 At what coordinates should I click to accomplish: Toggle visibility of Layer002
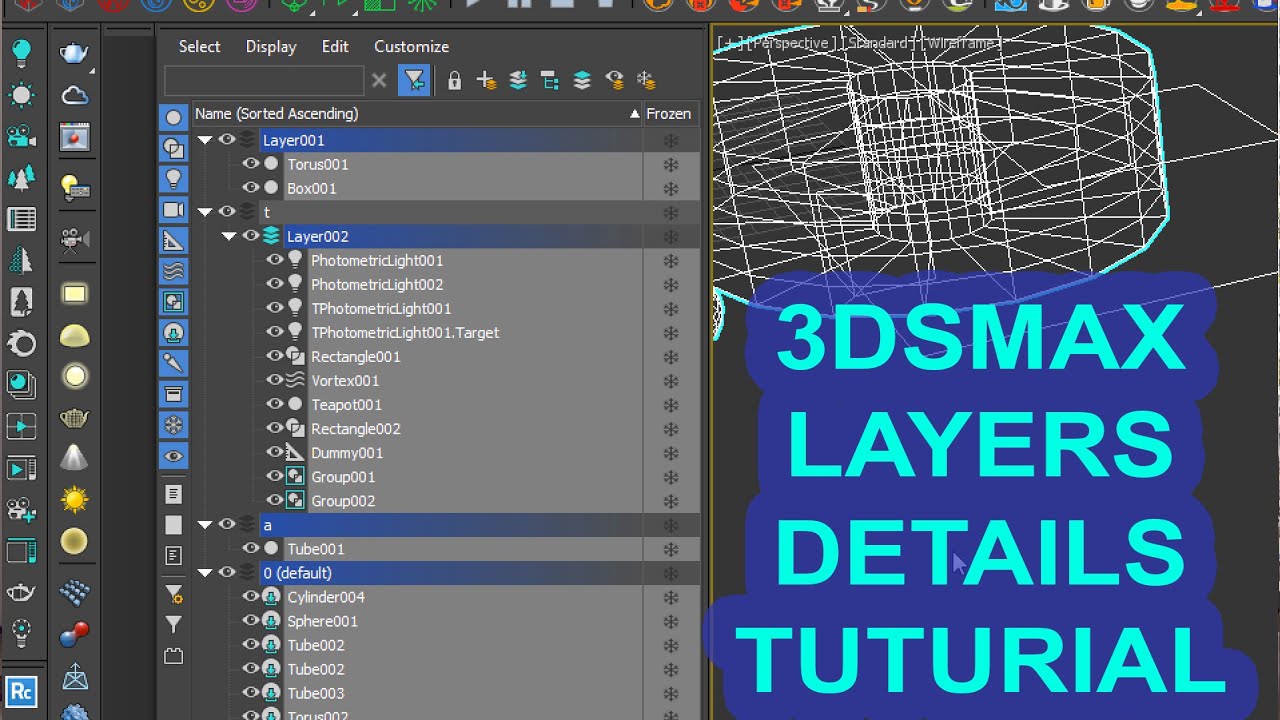coord(250,236)
